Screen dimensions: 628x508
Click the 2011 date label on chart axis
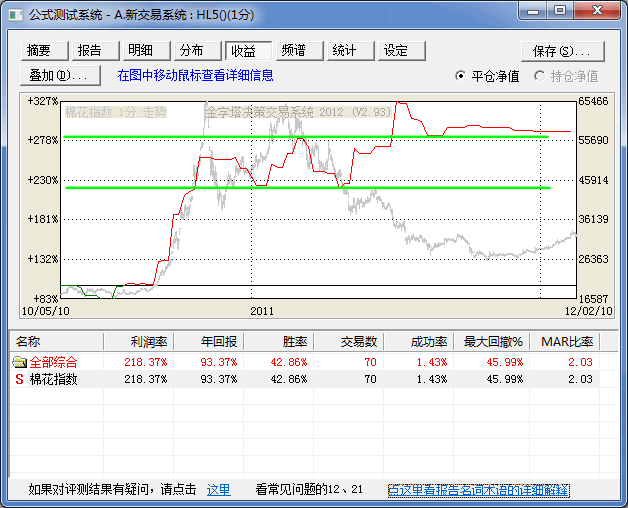coord(262,311)
